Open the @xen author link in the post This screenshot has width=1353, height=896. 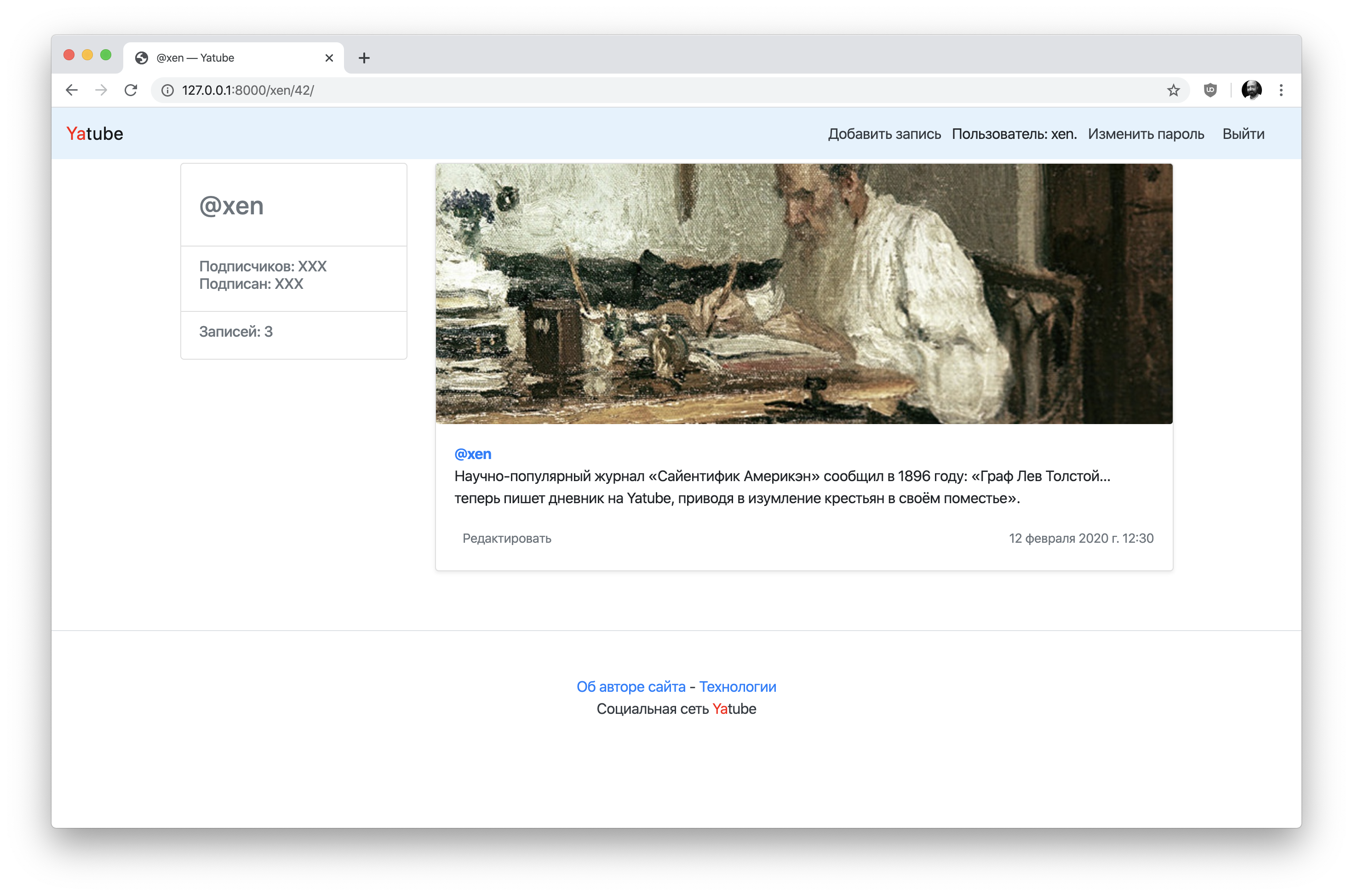[472, 454]
